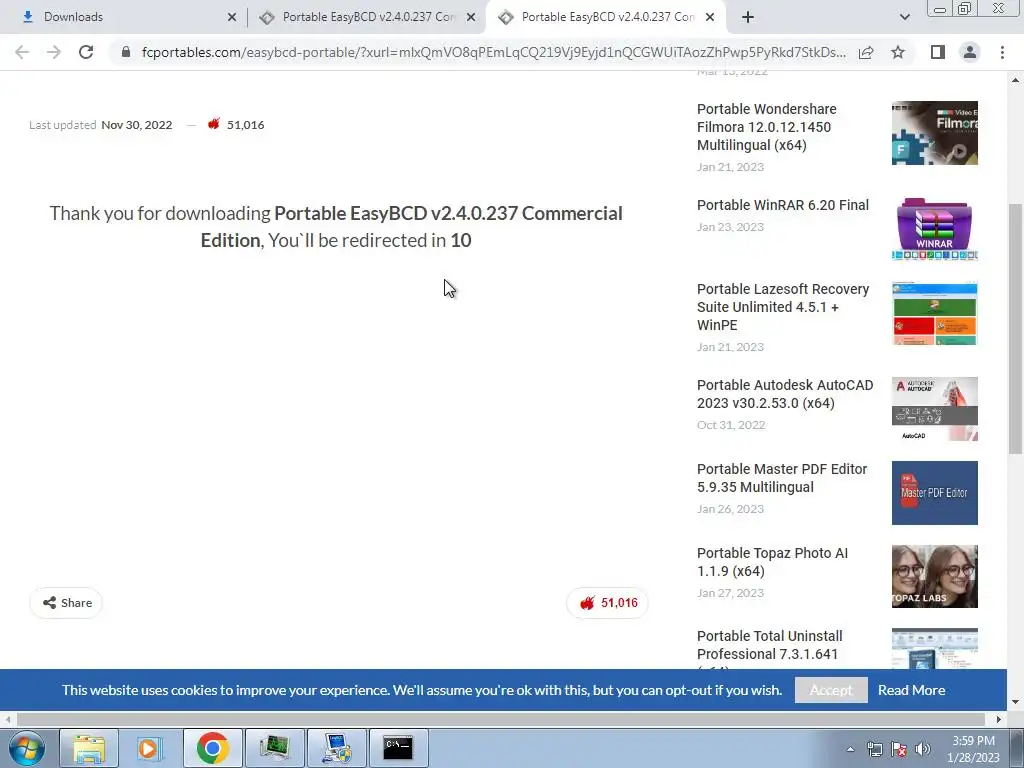Open Portable Lazesoft Recovery Suite link

click(x=782, y=307)
